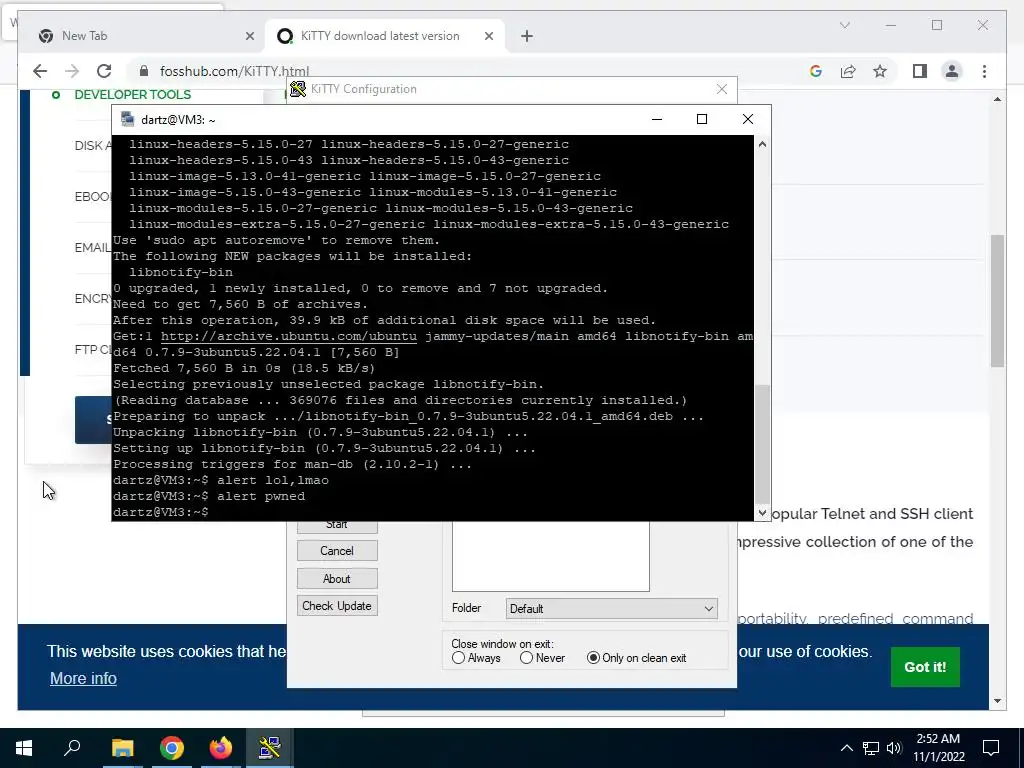Click the saved sessions list box

pyautogui.click(x=551, y=556)
